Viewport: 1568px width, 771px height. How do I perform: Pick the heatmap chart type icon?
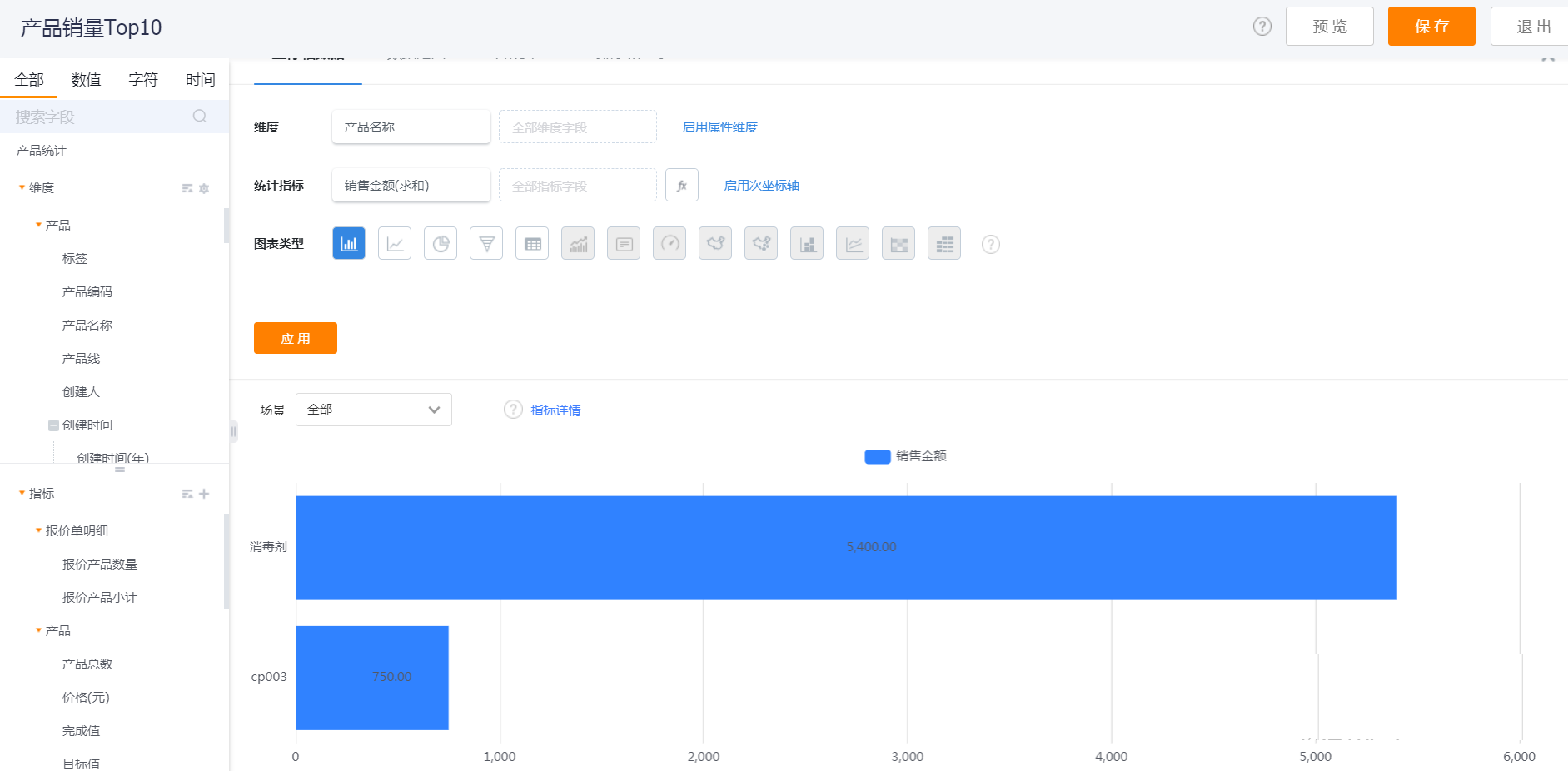pos(898,243)
